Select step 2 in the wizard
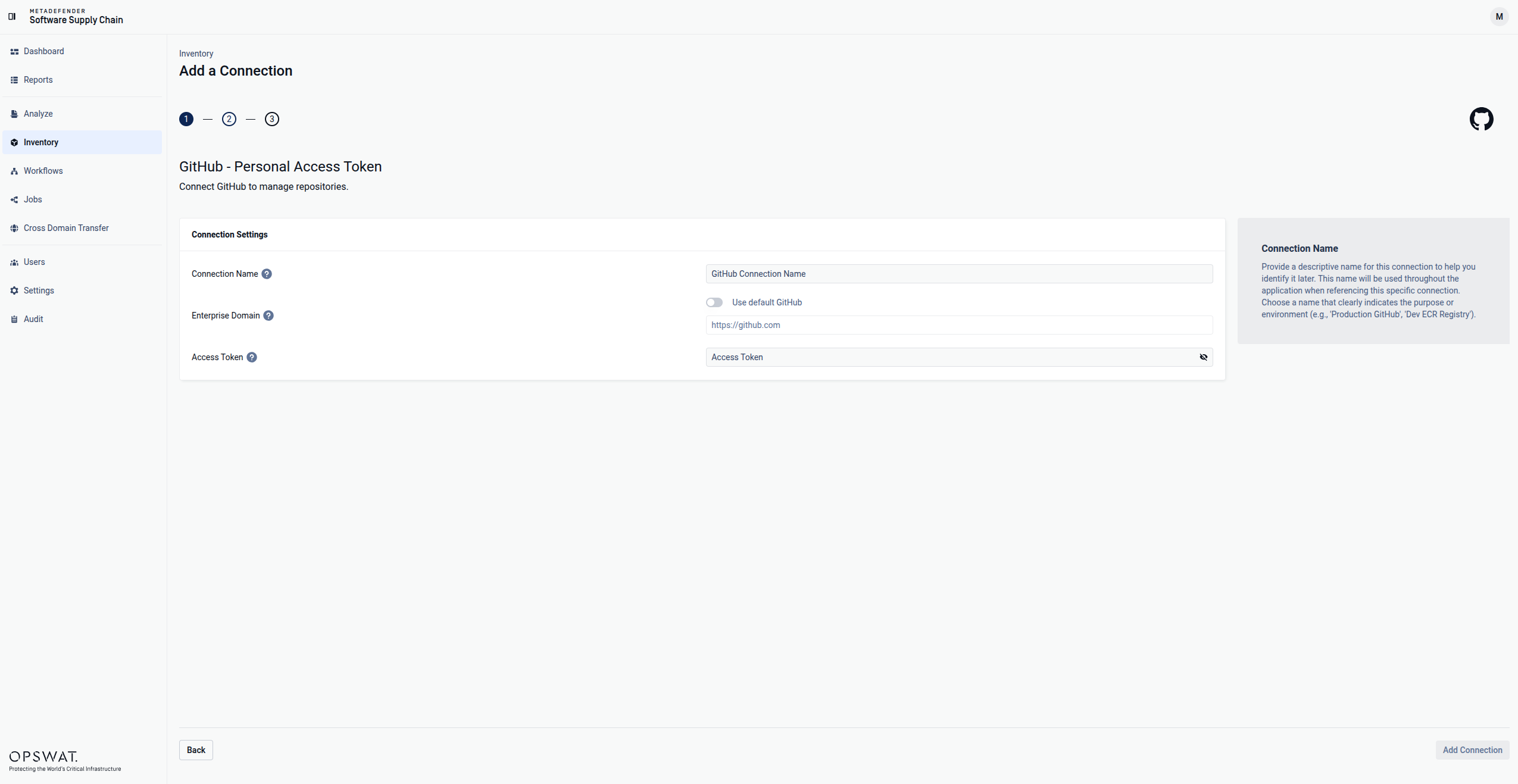Viewport: 1518px width, 784px height. click(x=229, y=119)
